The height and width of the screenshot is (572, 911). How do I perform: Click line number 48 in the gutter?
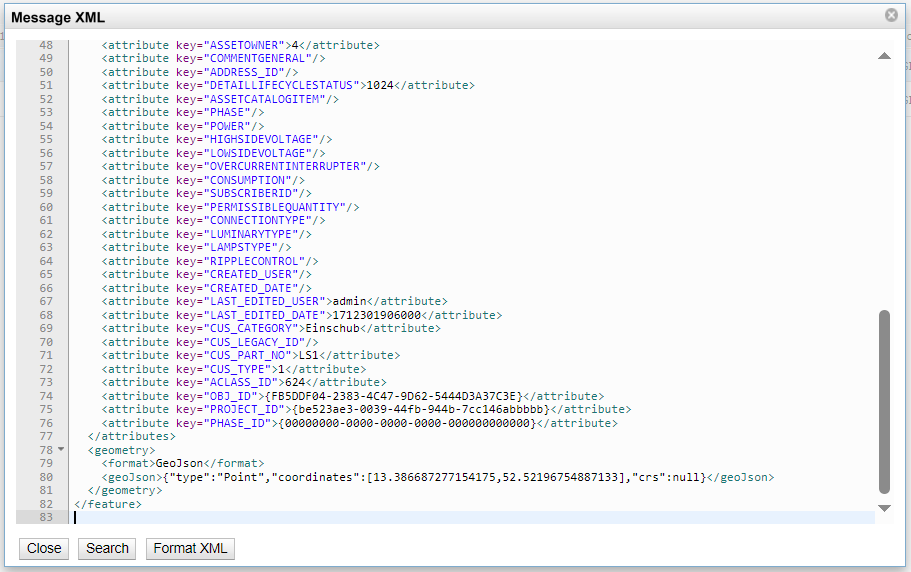pyautogui.click(x=46, y=45)
